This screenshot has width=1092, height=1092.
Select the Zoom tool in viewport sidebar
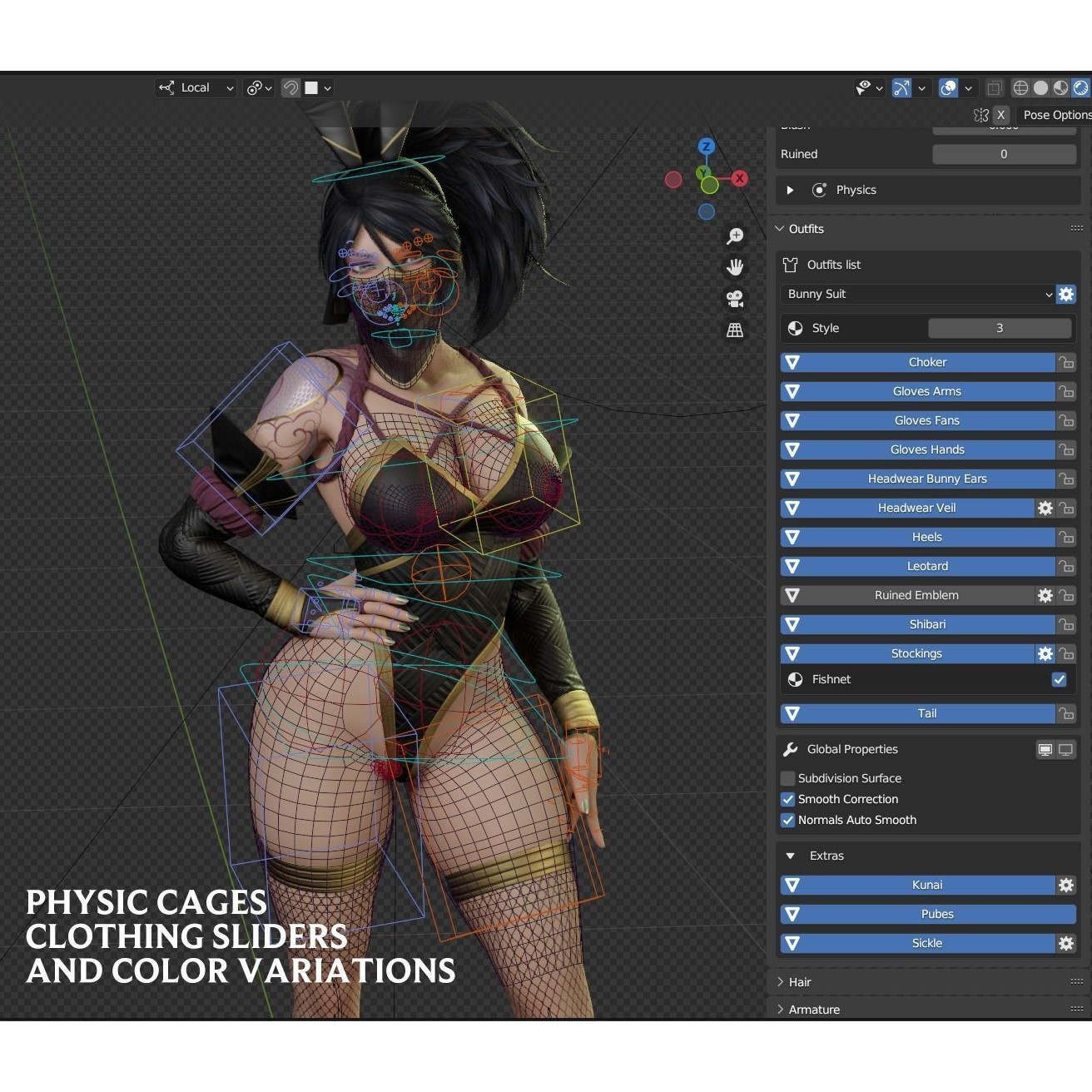pos(735,236)
